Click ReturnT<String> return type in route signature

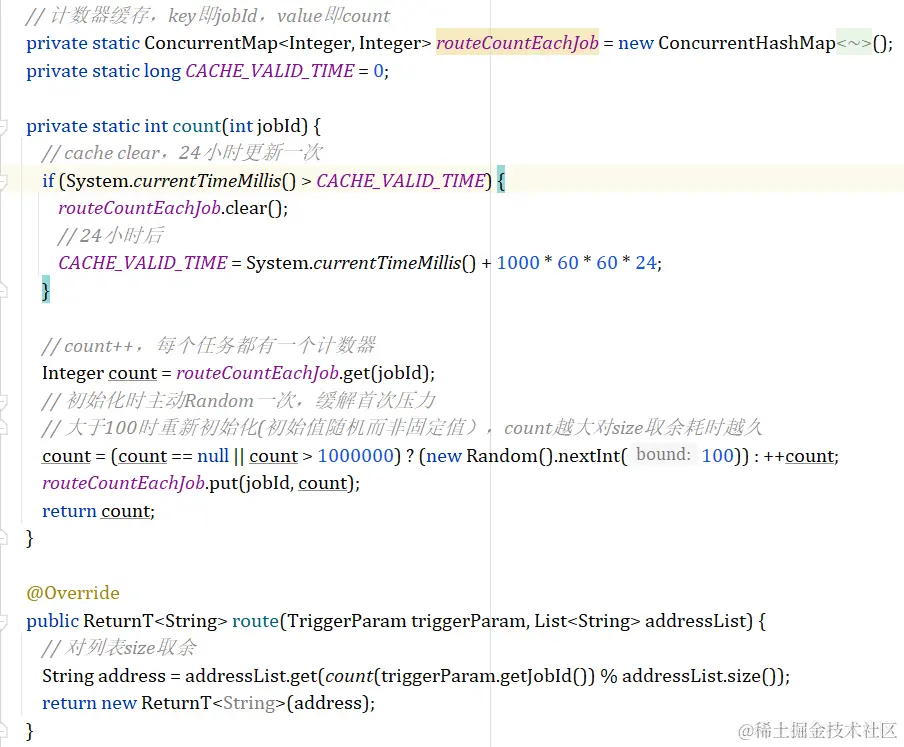[155, 621]
